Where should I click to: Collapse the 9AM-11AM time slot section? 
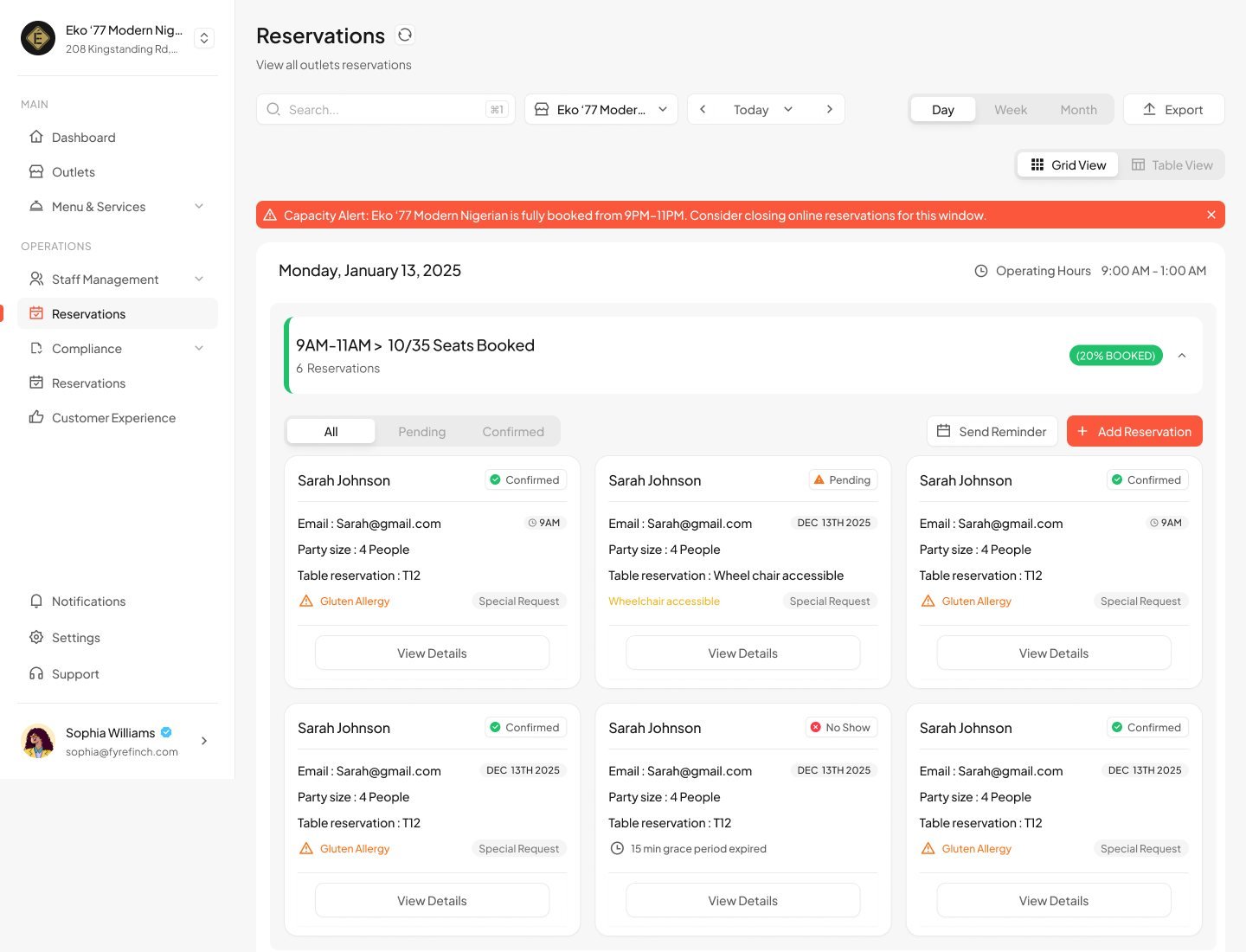1182,356
